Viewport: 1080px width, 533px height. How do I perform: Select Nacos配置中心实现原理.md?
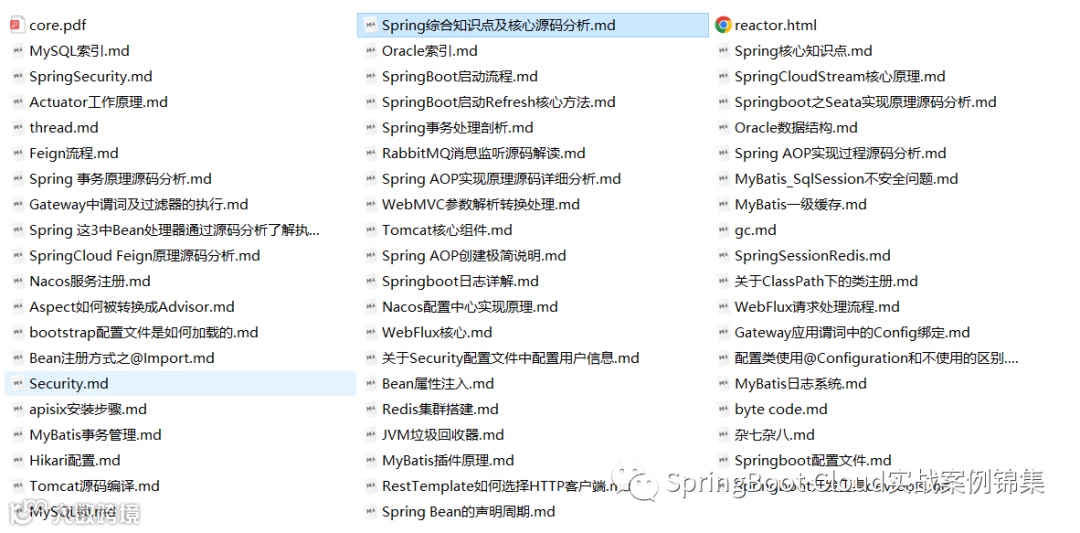point(470,306)
